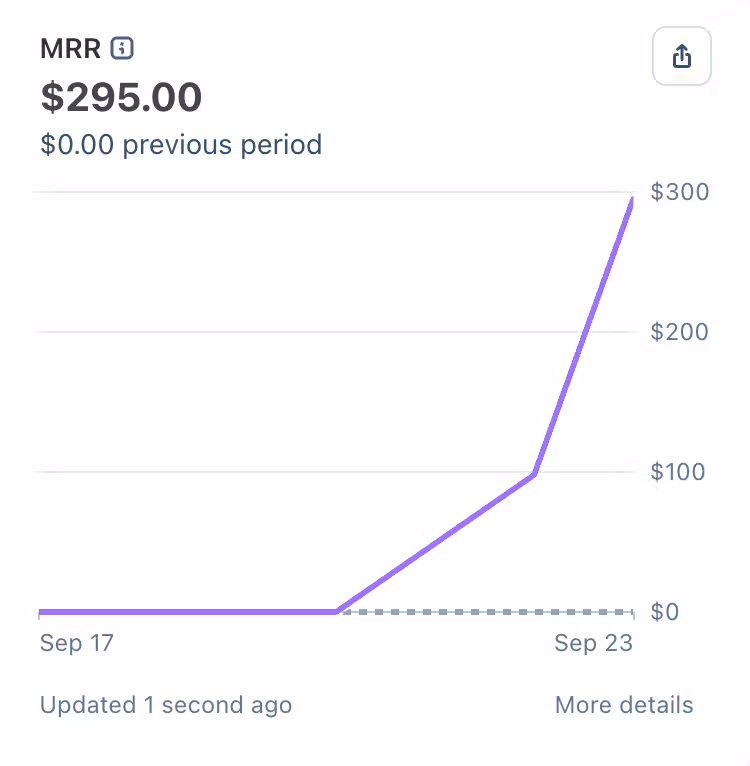Click the Sep 23 date label
Image resolution: width=750 pixels, height=766 pixels.
click(x=593, y=643)
